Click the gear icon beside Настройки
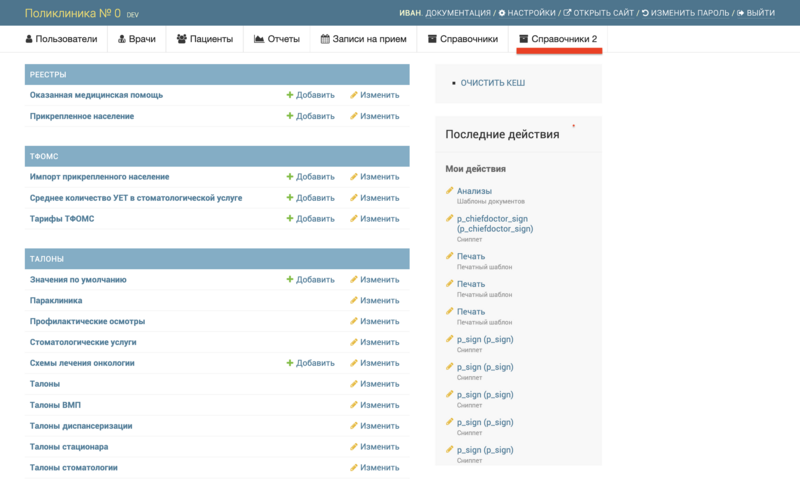 pos(502,13)
